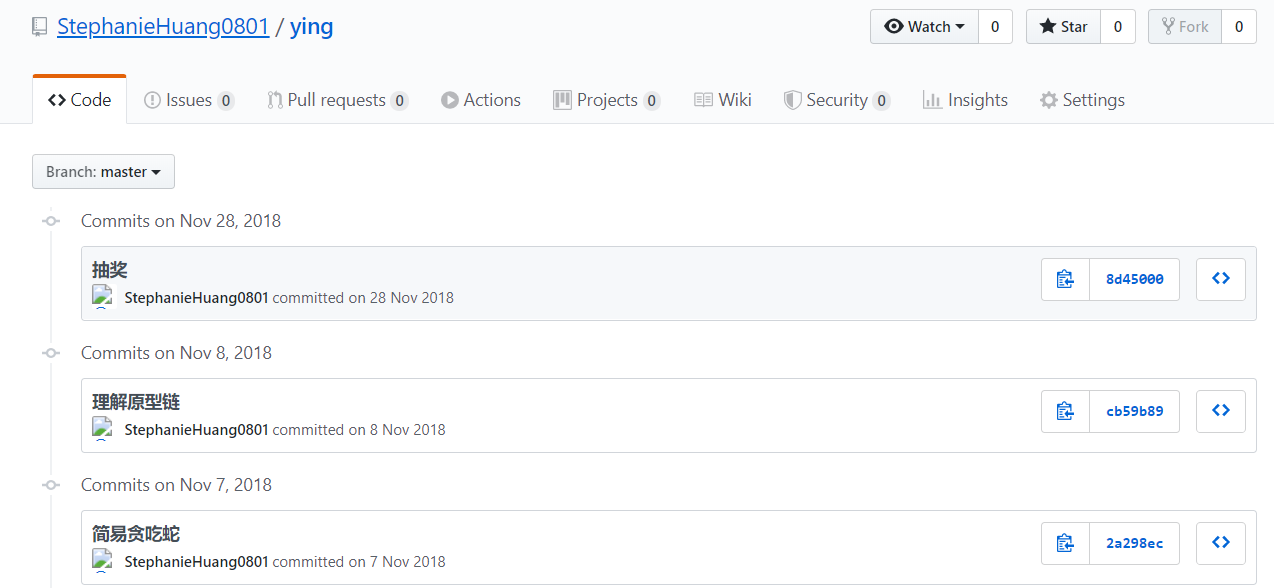
Task: Click the repository book icon beside owner name
Action: [40, 27]
